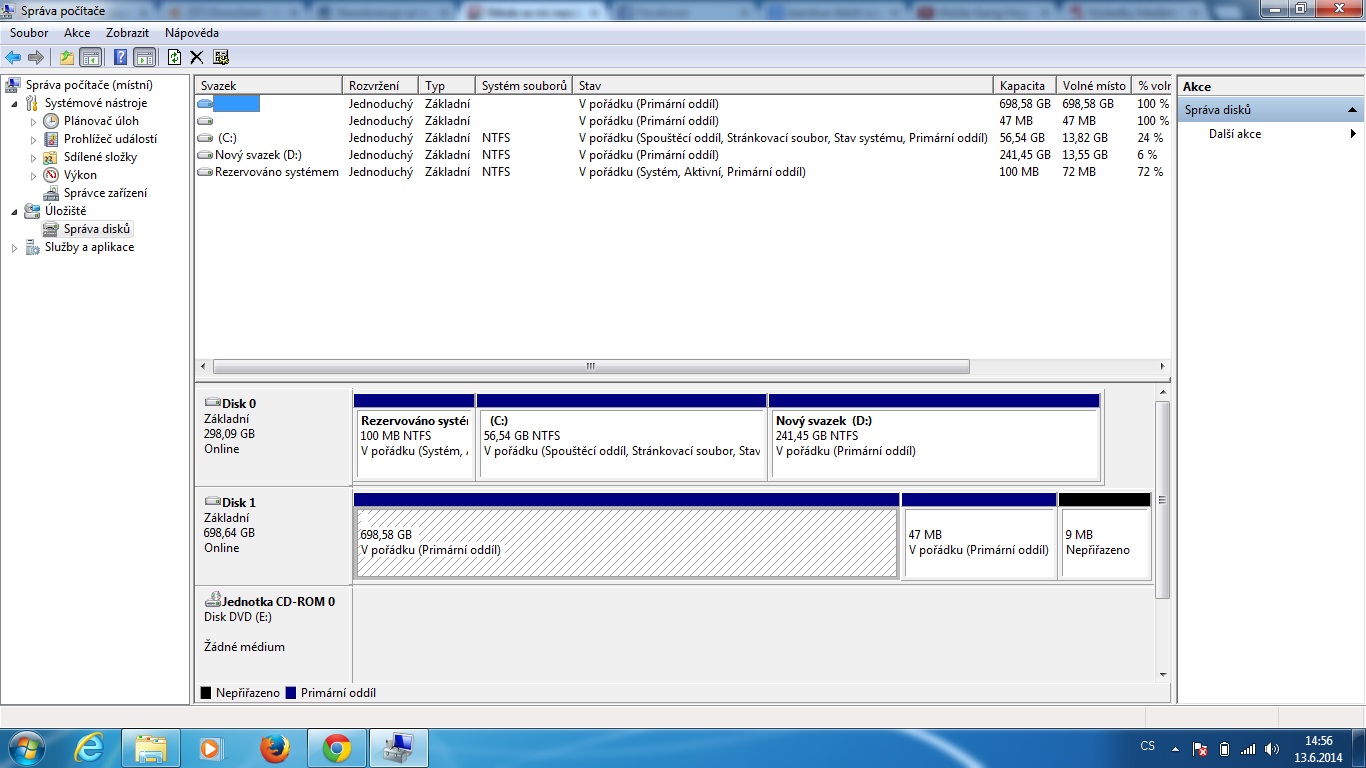The image size is (1366, 768).
Task: Select the Správce zařízení tree icon
Action: coord(51,193)
